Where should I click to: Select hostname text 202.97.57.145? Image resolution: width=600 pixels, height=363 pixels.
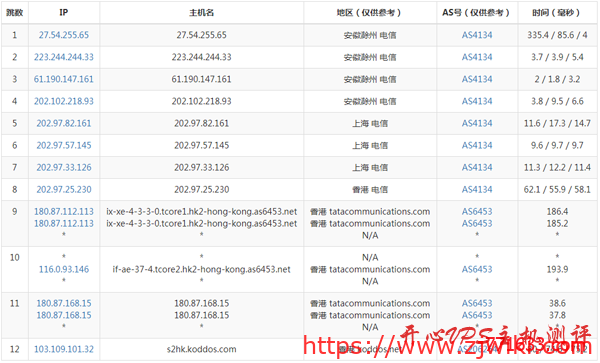point(201,145)
